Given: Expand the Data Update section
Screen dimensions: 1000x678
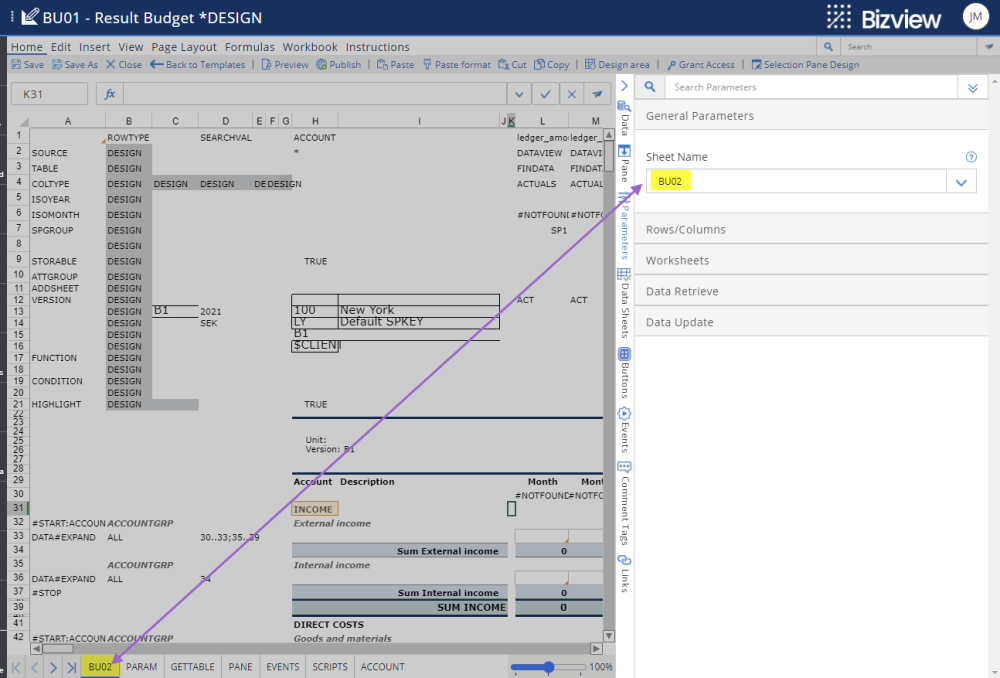Looking at the screenshot, I should (811, 322).
